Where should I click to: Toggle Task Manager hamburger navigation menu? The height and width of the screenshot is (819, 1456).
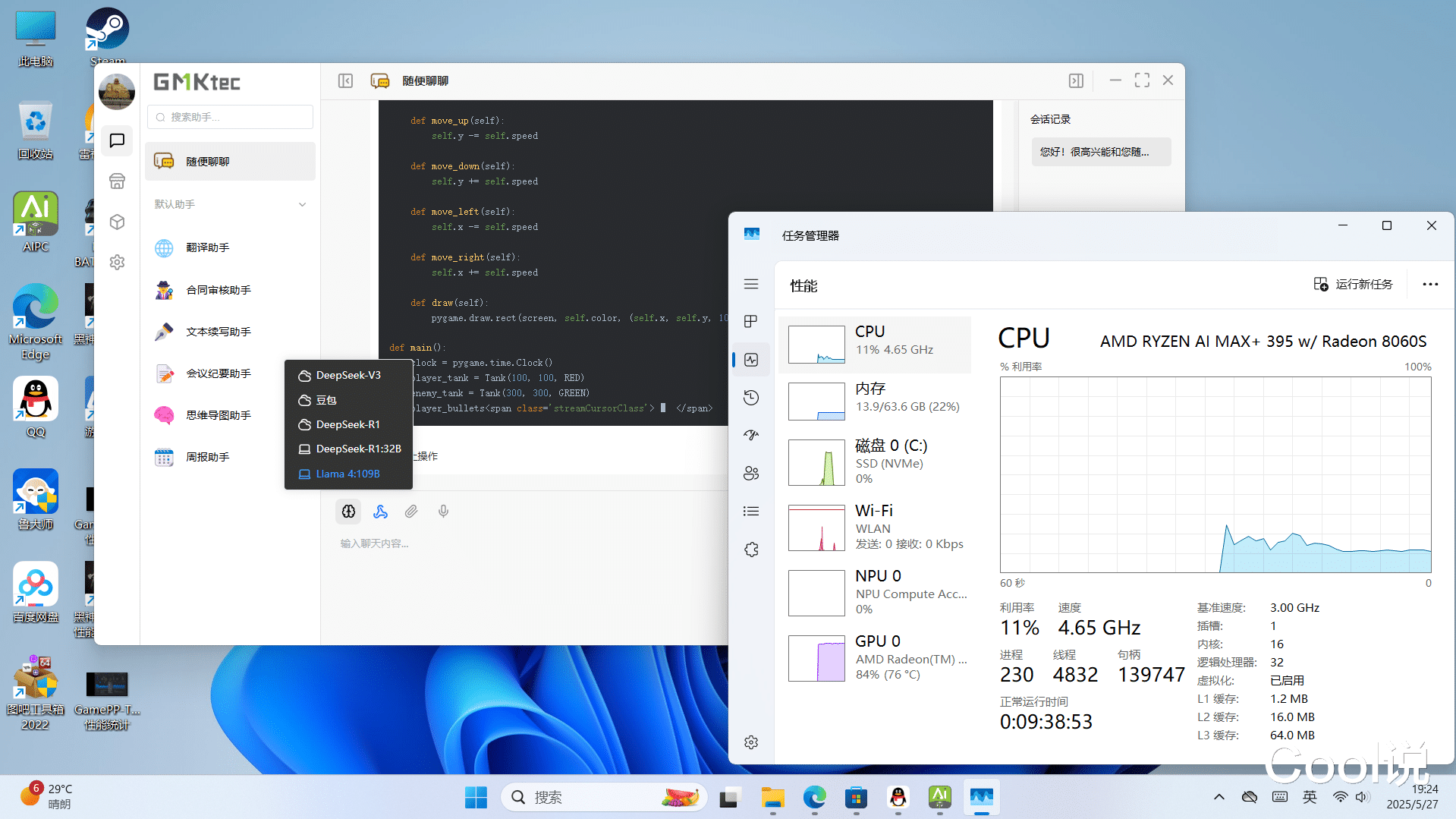tap(751, 284)
